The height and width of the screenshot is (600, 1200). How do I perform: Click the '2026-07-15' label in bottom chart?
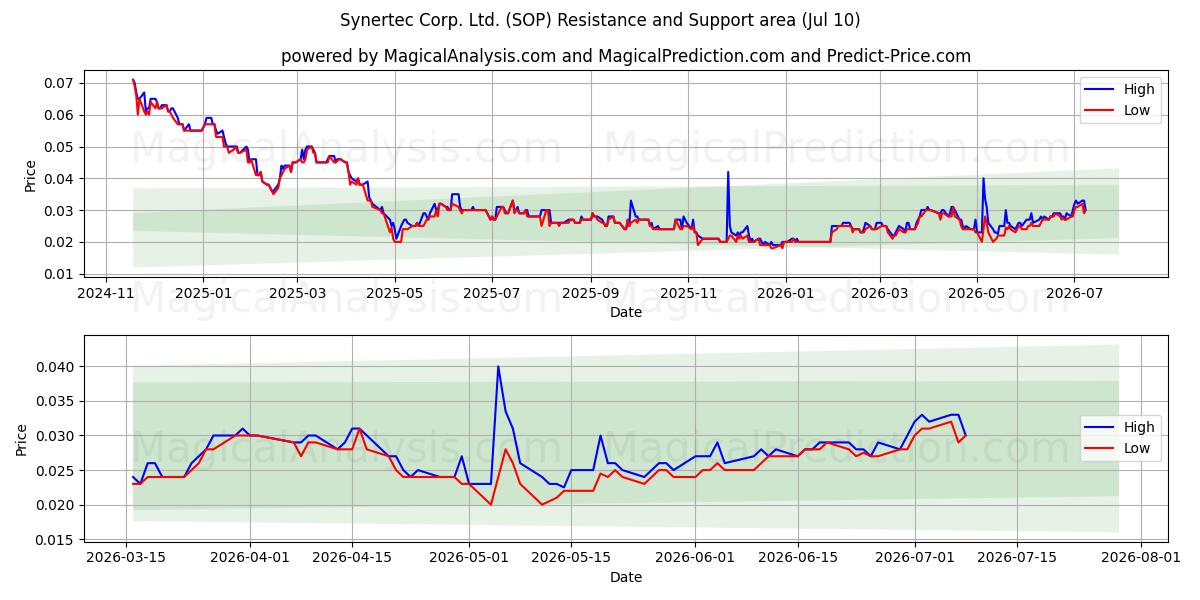(1017, 559)
